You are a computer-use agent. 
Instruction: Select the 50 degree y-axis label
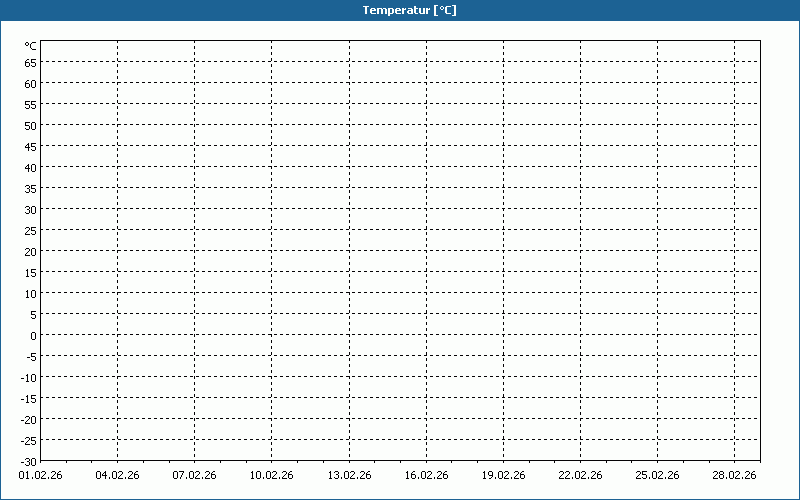point(31,125)
